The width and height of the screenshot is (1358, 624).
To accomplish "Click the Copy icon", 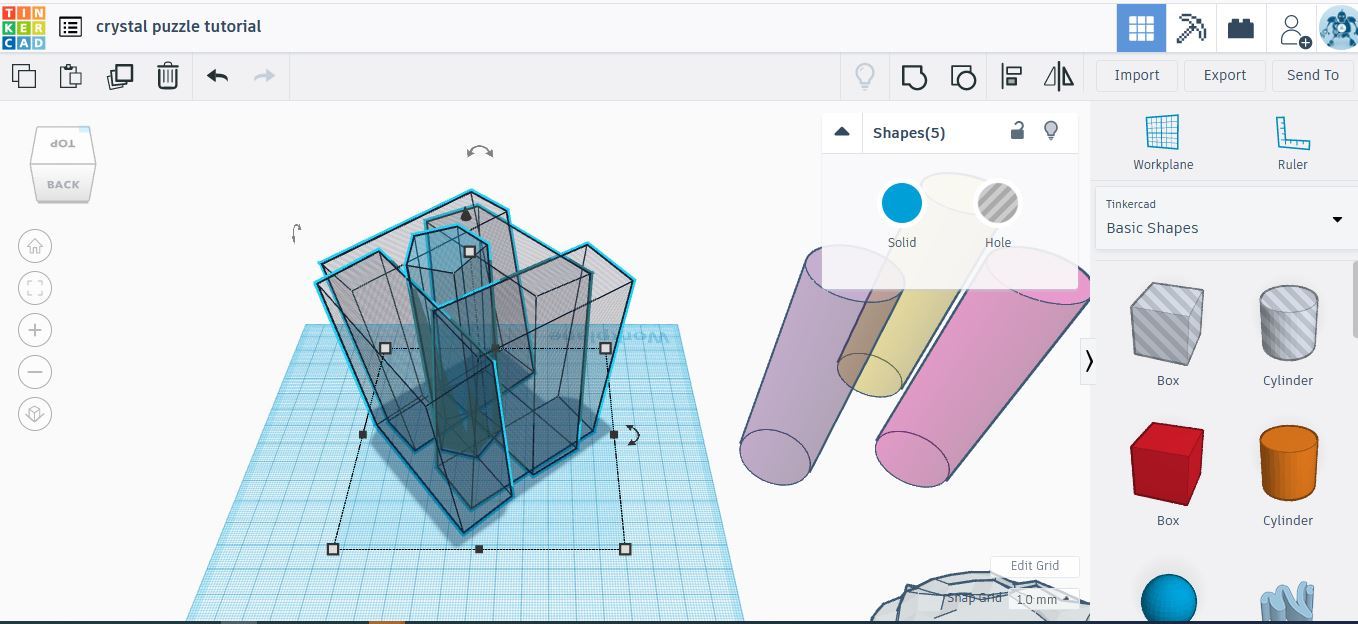I will click(23, 75).
